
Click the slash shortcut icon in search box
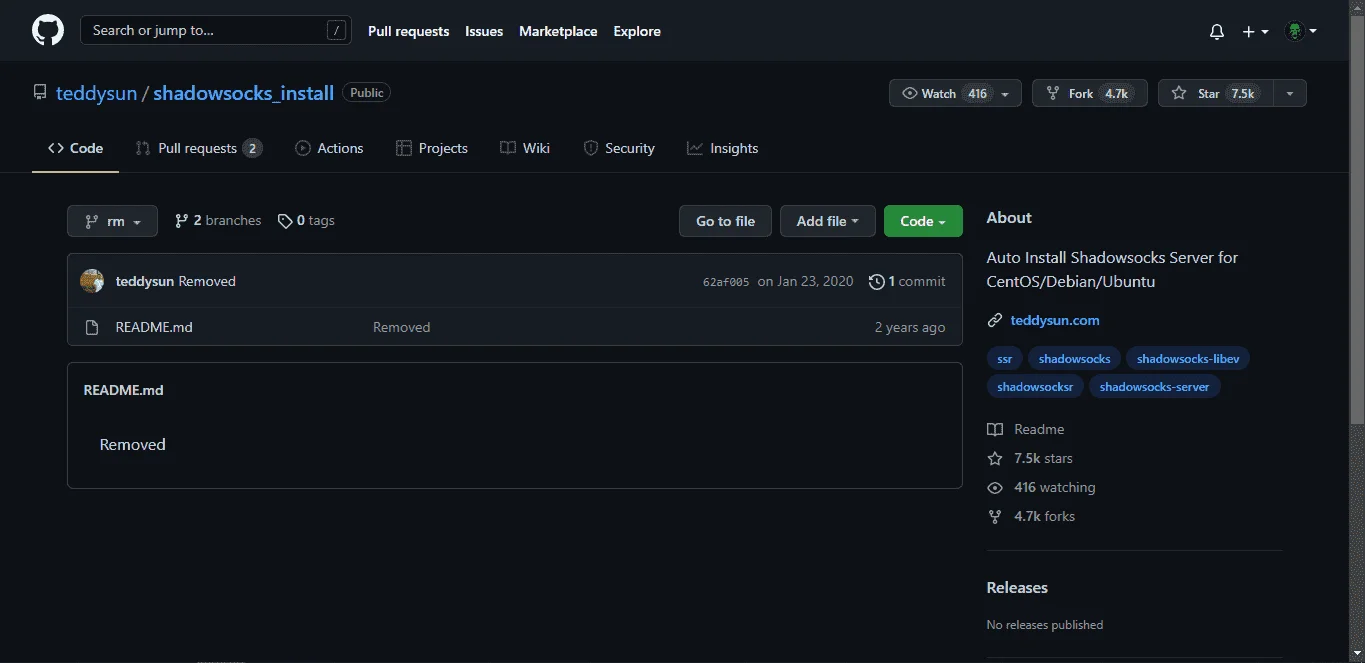(x=337, y=31)
